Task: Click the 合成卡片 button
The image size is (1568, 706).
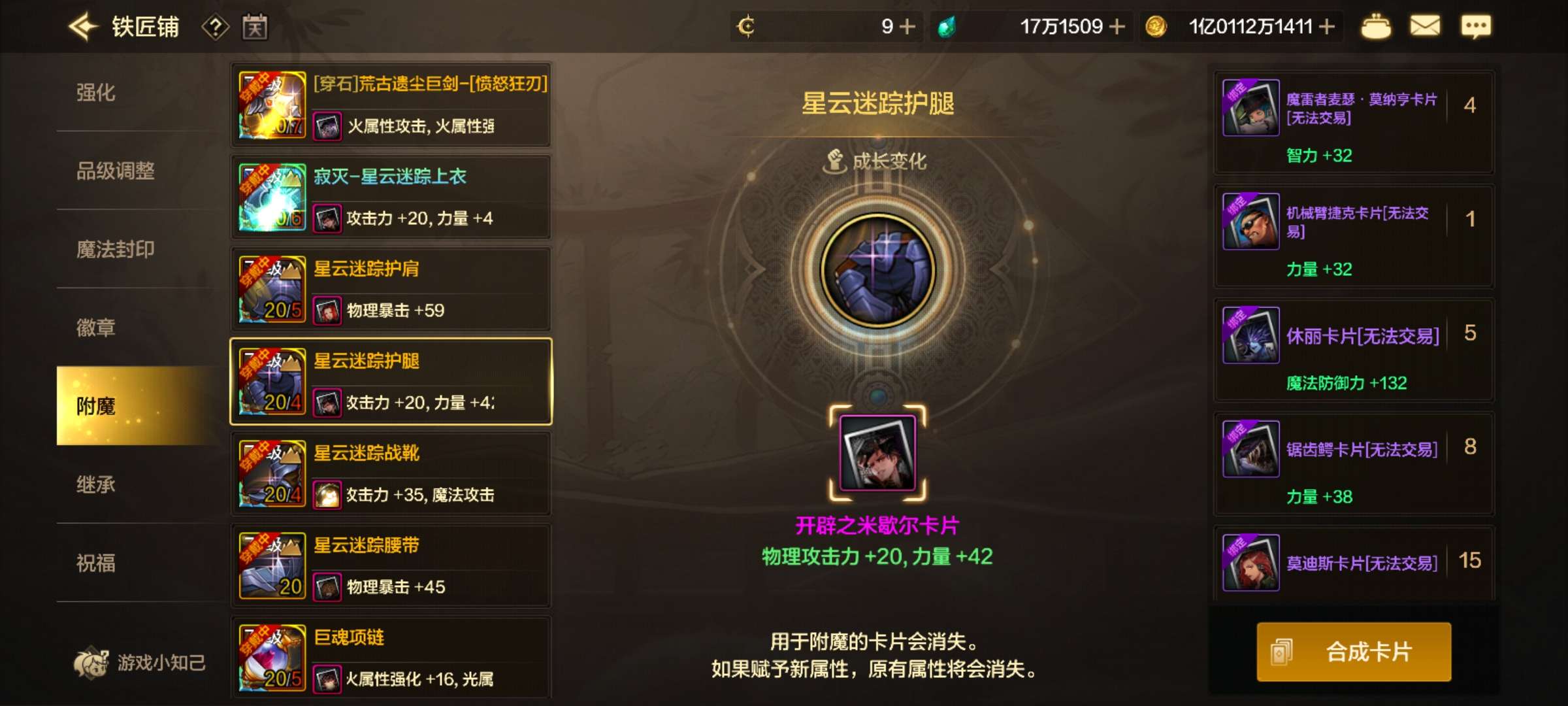Action: (1354, 652)
